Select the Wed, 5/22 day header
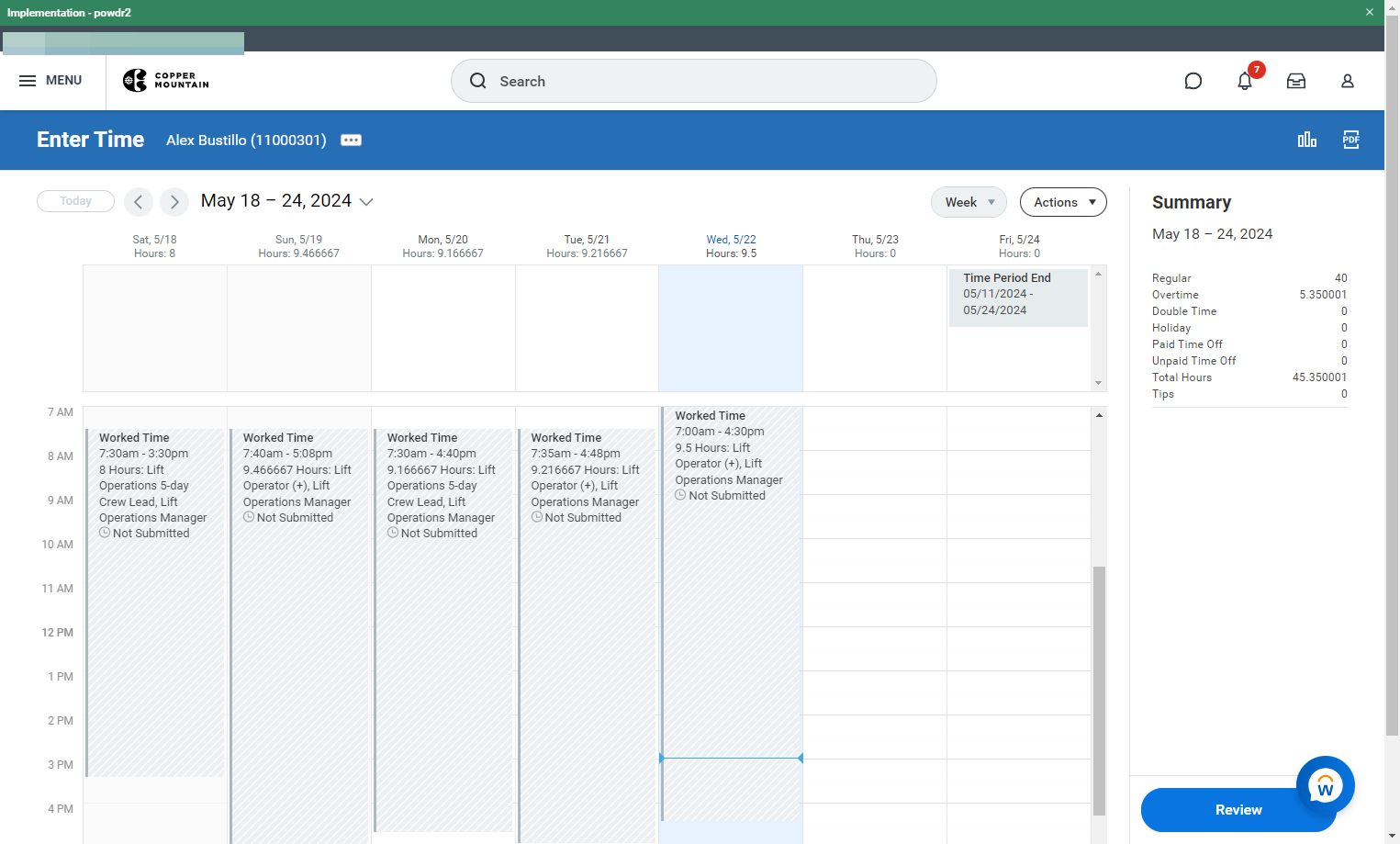The width and height of the screenshot is (1400, 844). [731, 246]
